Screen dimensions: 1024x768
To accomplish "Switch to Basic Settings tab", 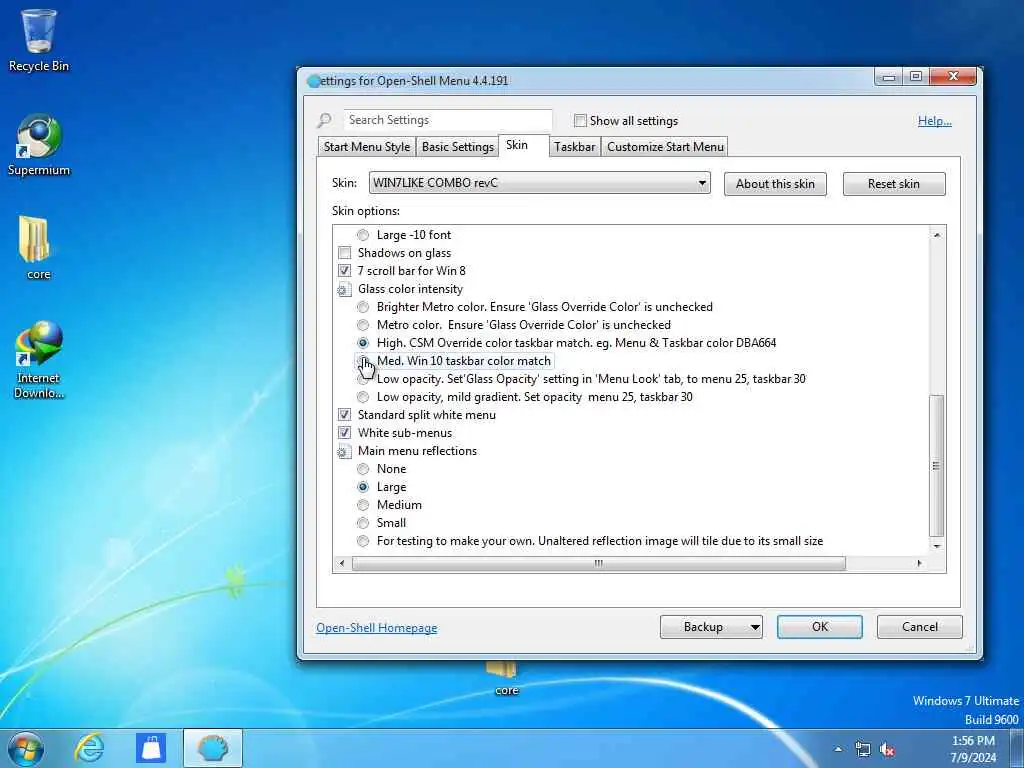I will point(458,147).
